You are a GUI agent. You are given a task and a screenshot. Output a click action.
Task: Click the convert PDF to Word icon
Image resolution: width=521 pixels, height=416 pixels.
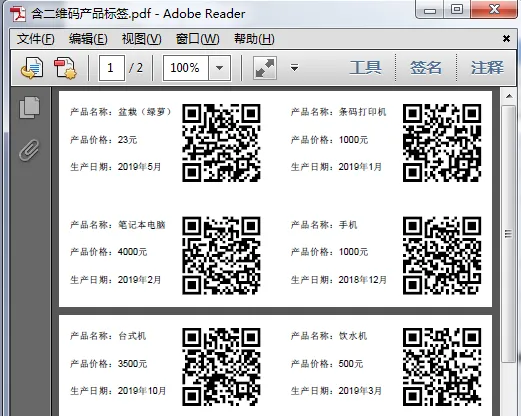(32, 68)
